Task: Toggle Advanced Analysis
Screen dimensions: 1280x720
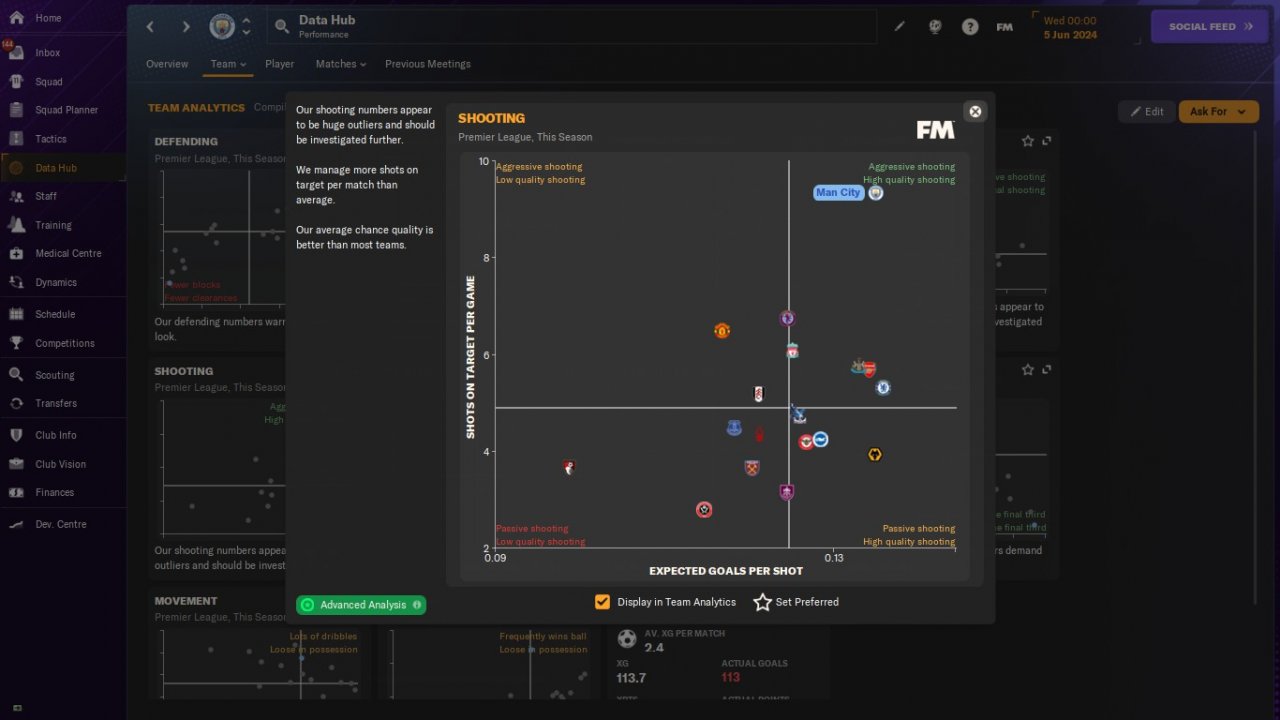Action: pyautogui.click(x=361, y=605)
